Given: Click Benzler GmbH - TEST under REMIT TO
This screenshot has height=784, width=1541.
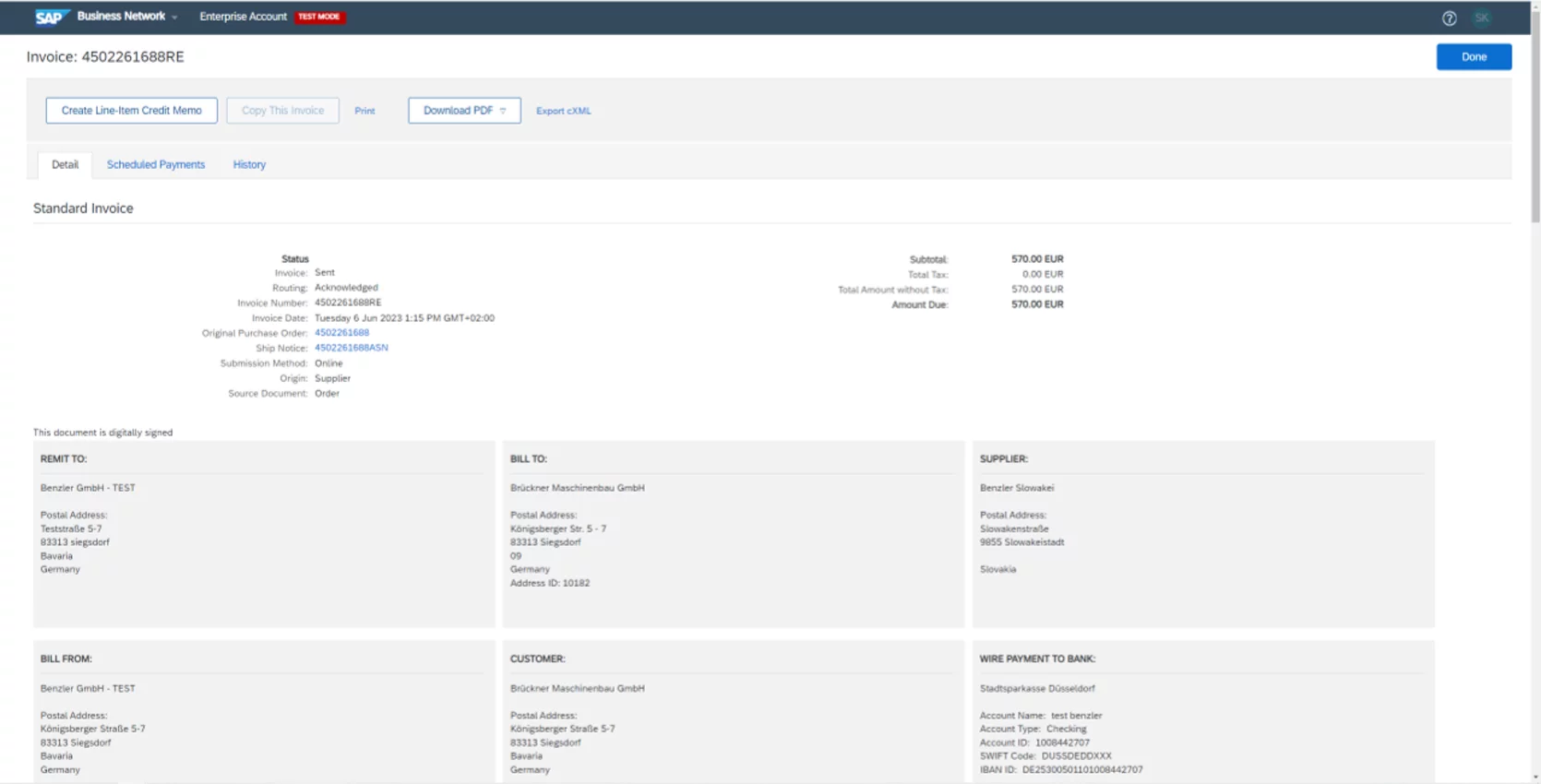Looking at the screenshot, I should pos(88,488).
